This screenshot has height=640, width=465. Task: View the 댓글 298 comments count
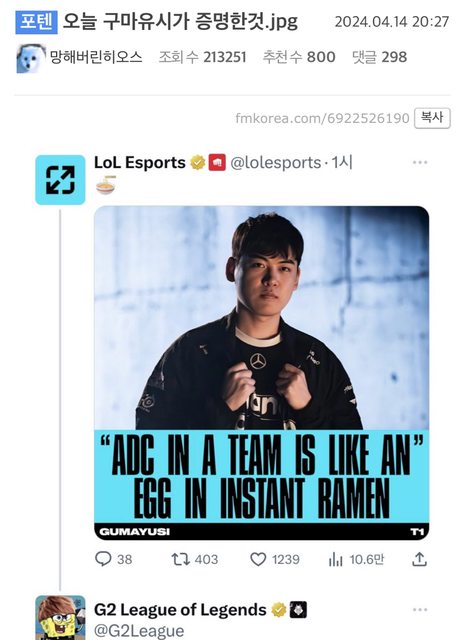click(379, 57)
